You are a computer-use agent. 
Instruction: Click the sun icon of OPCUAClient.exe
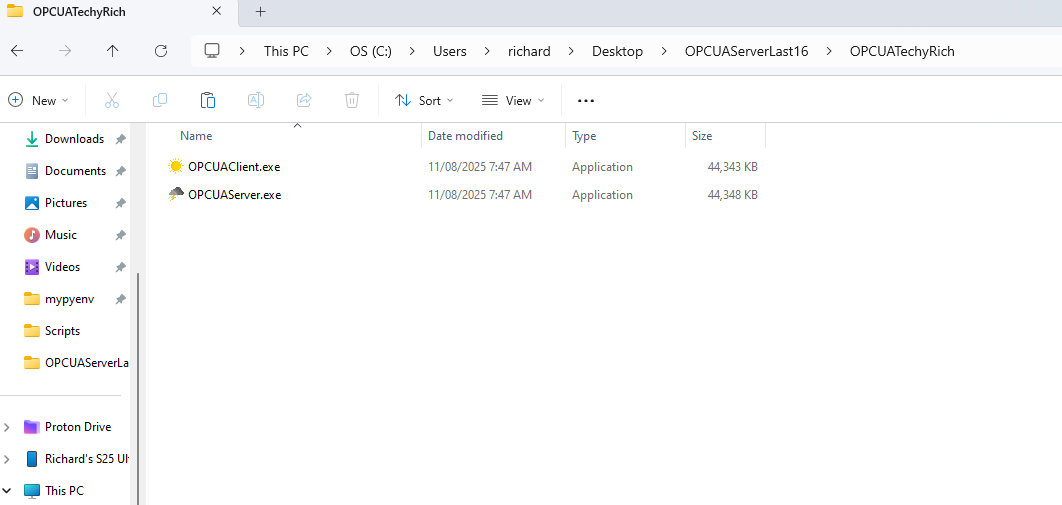[x=175, y=167]
